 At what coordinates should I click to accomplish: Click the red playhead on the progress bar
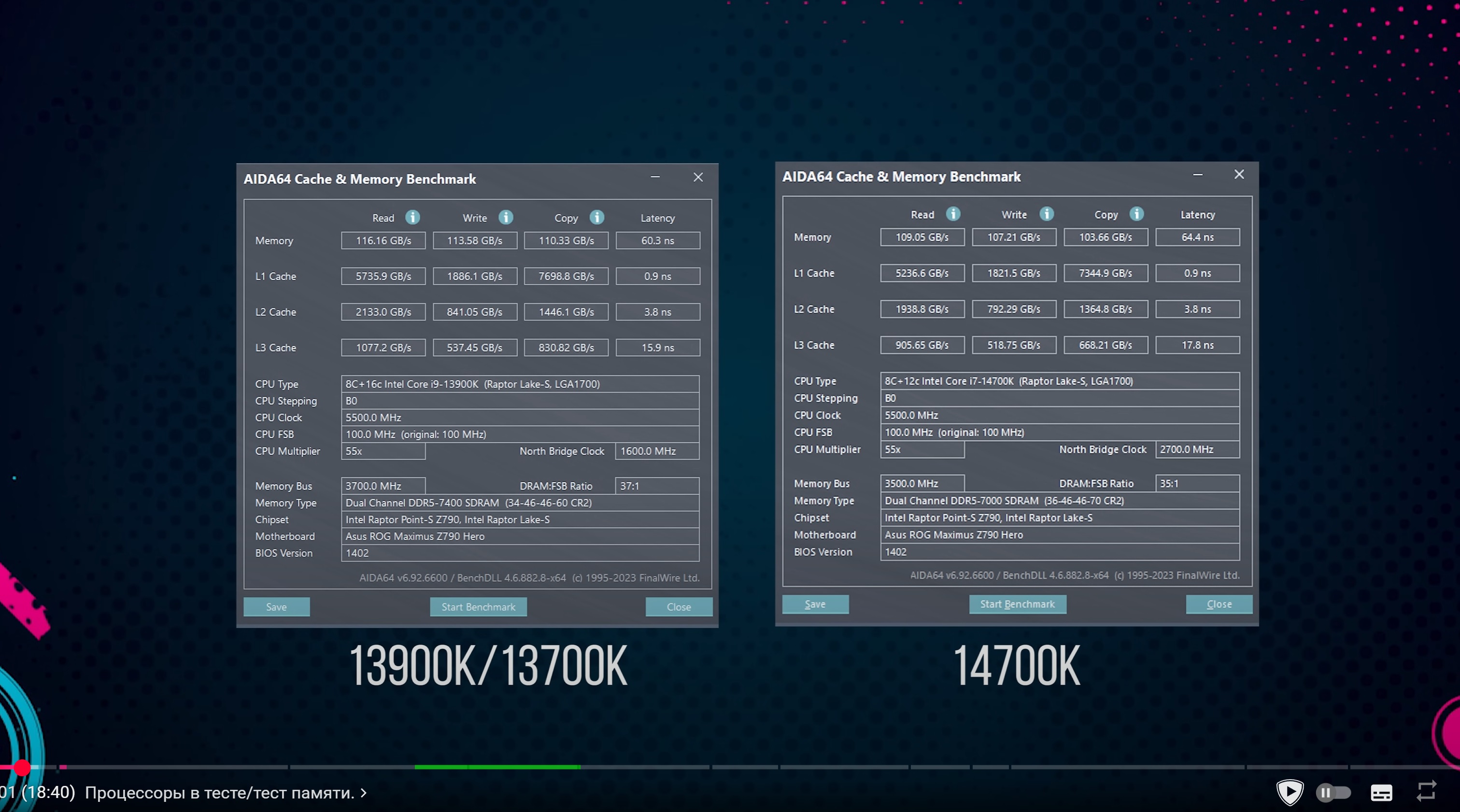22,767
